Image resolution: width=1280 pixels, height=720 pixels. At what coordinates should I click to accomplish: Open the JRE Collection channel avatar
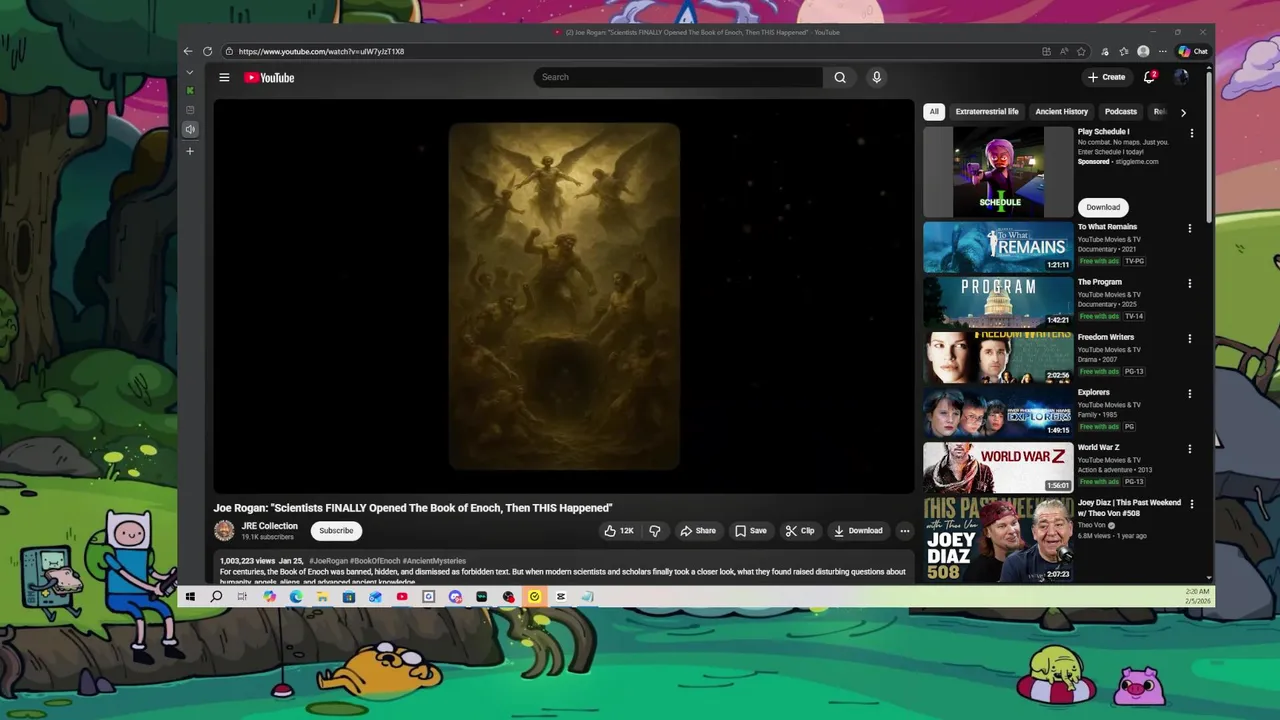(224, 531)
